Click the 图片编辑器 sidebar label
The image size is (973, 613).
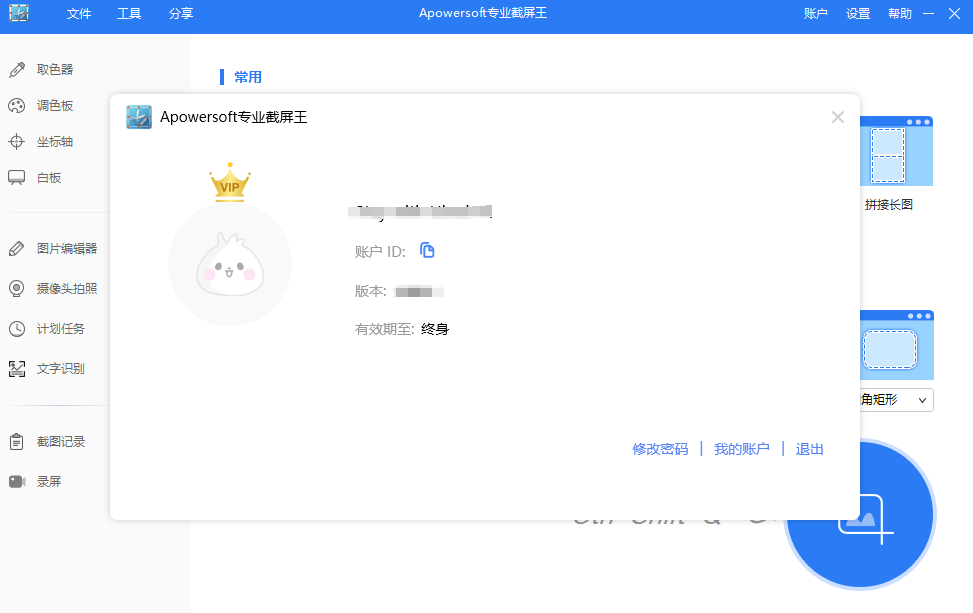[67, 249]
